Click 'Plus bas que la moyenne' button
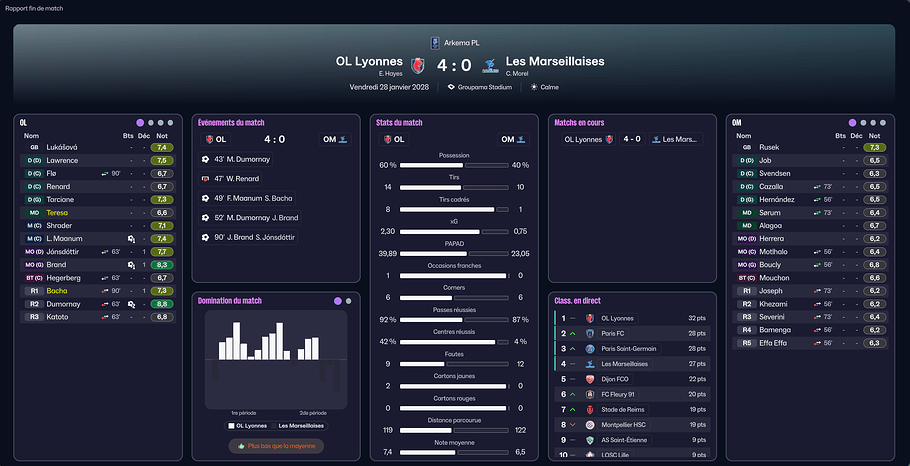Viewport: 910px width, 466px height. click(275, 446)
